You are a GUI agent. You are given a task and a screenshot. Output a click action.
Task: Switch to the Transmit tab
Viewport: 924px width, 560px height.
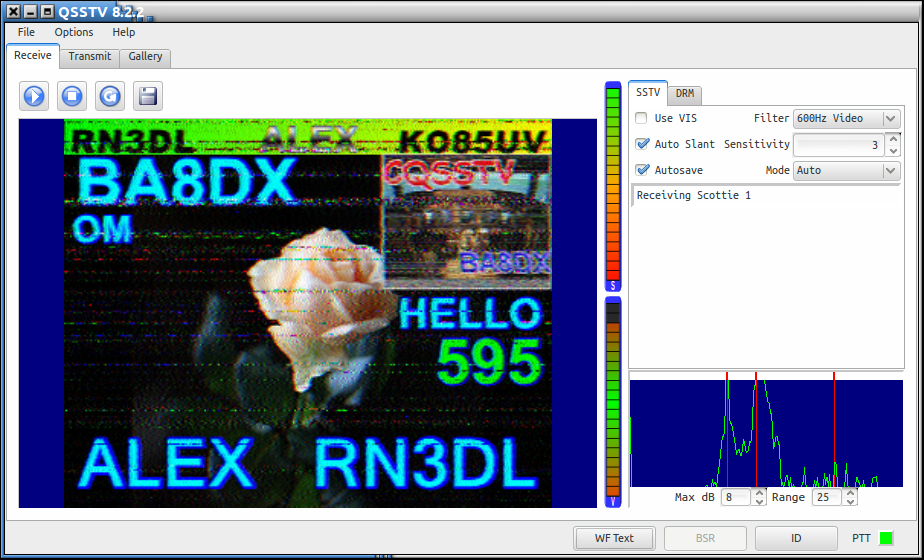(x=90, y=57)
